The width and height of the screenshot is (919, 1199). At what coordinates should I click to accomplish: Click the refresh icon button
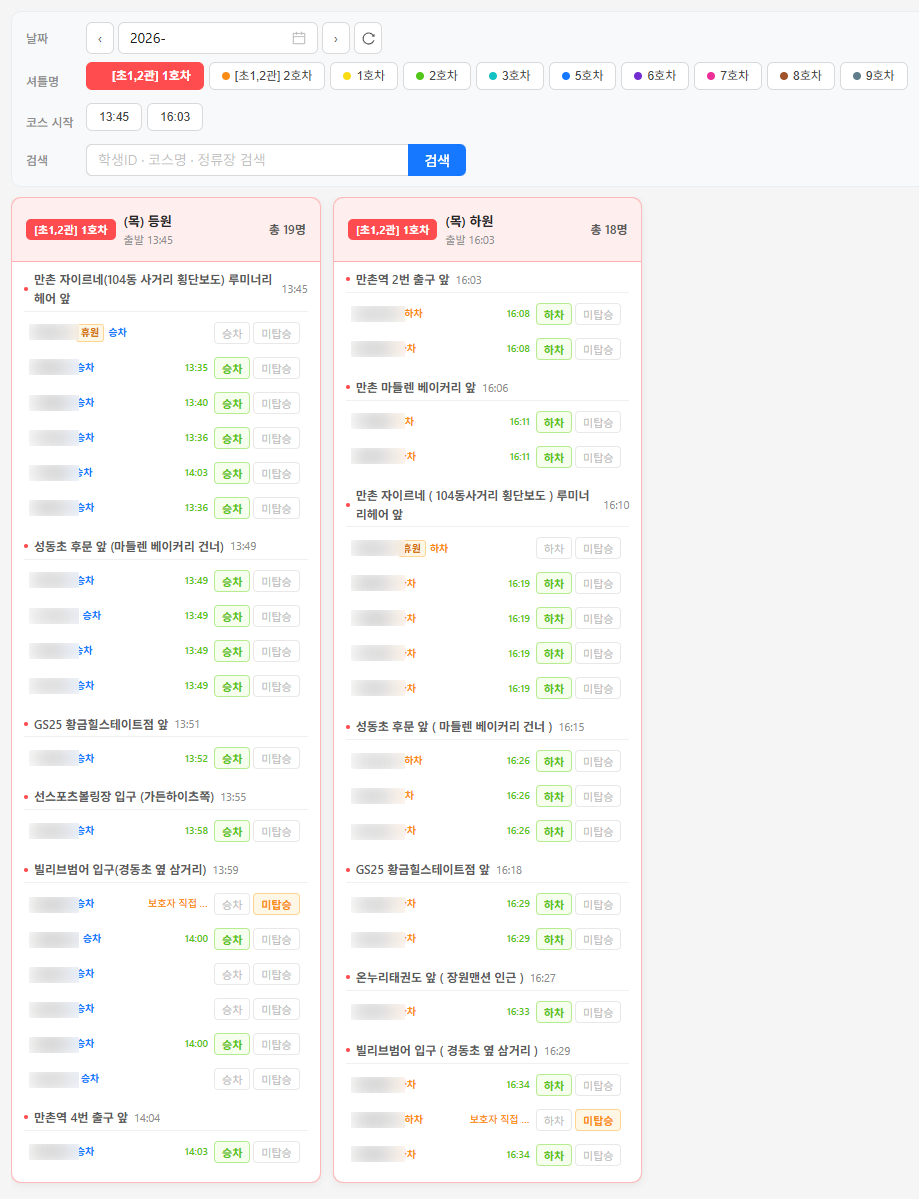368,38
